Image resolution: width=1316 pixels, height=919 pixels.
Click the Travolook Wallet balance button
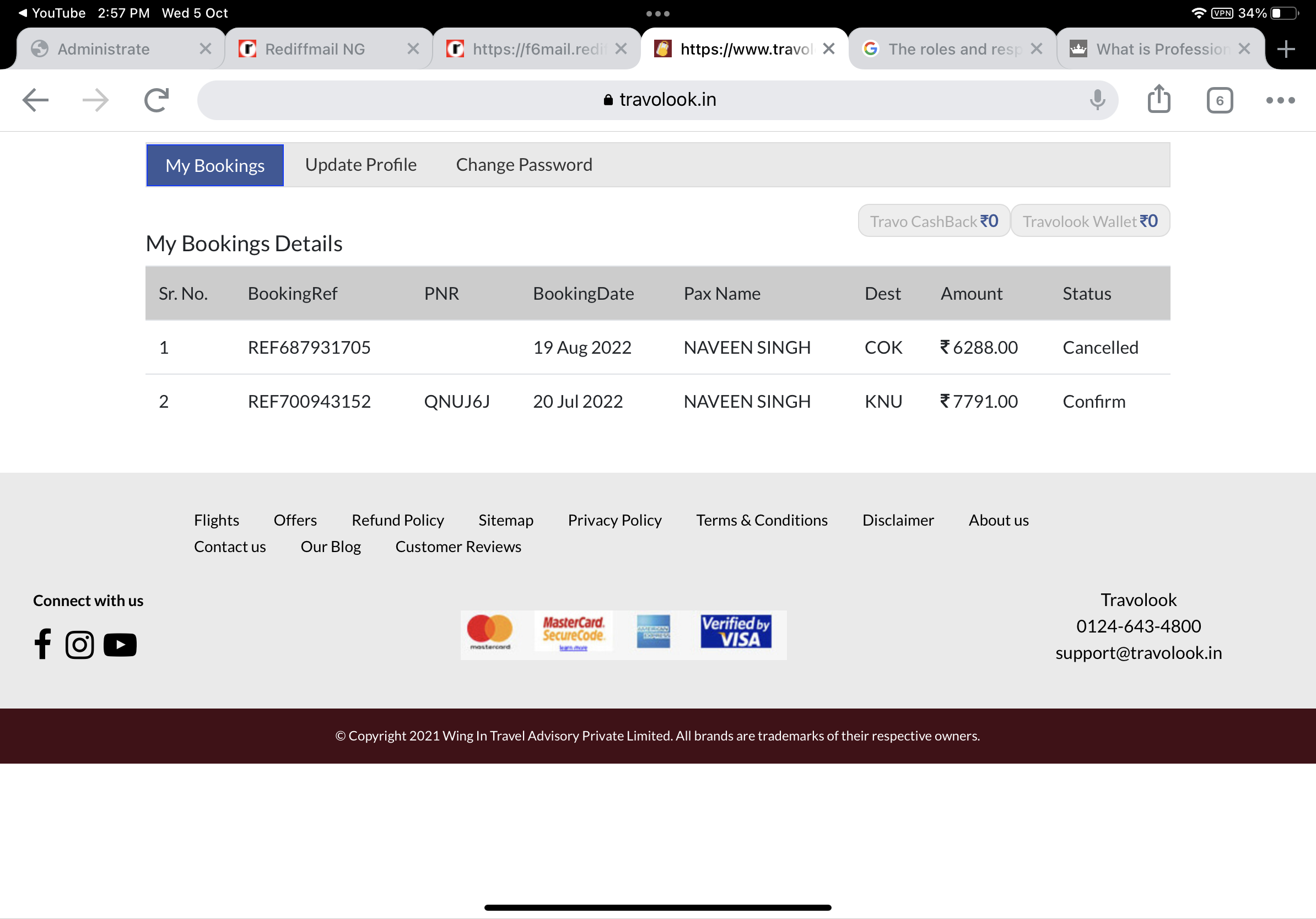pyautogui.click(x=1090, y=221)
